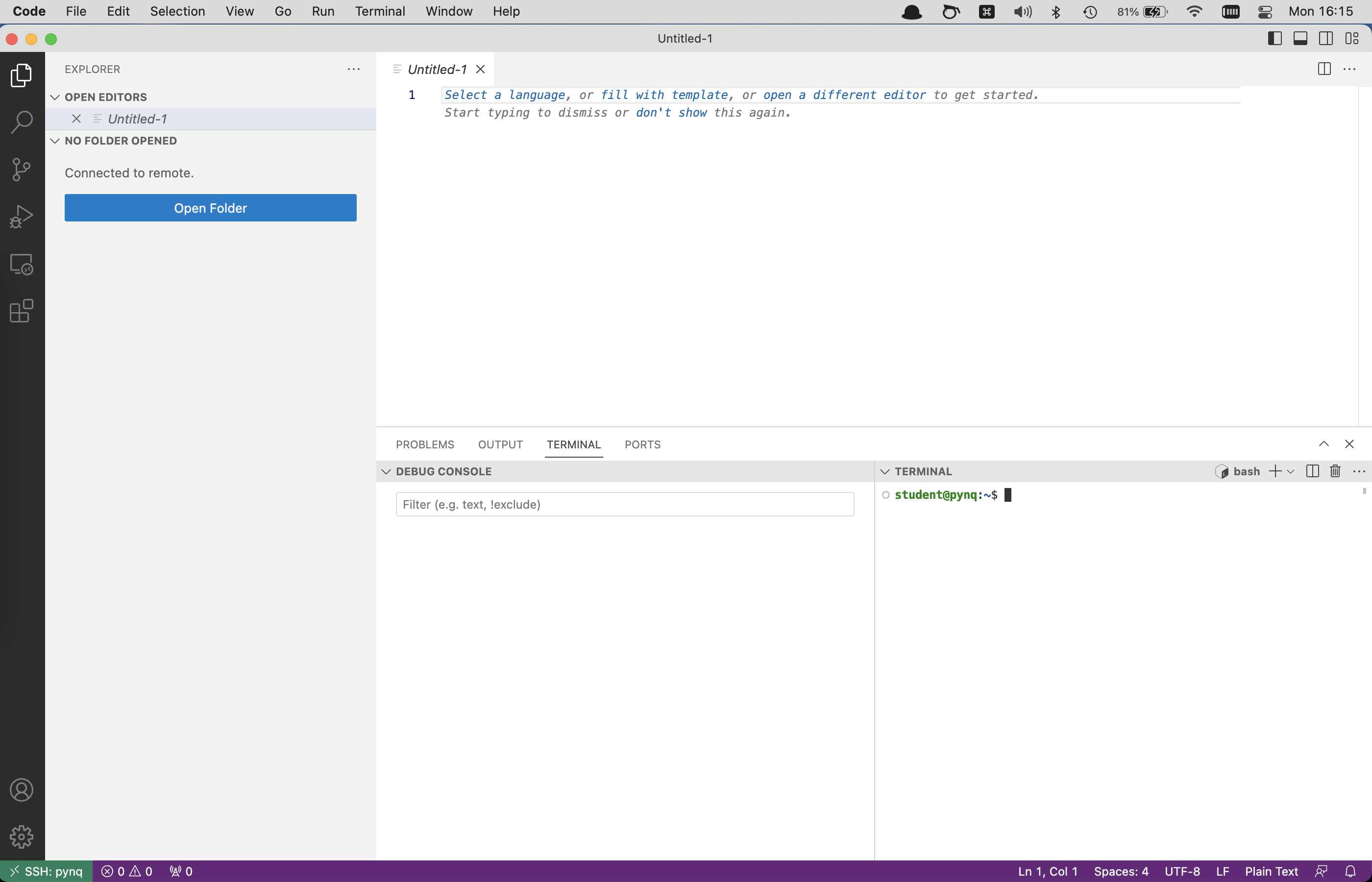Go to line via Ln 1, Col 1
This screenshot has height=882, width=1372.
tap(1047, 871)
